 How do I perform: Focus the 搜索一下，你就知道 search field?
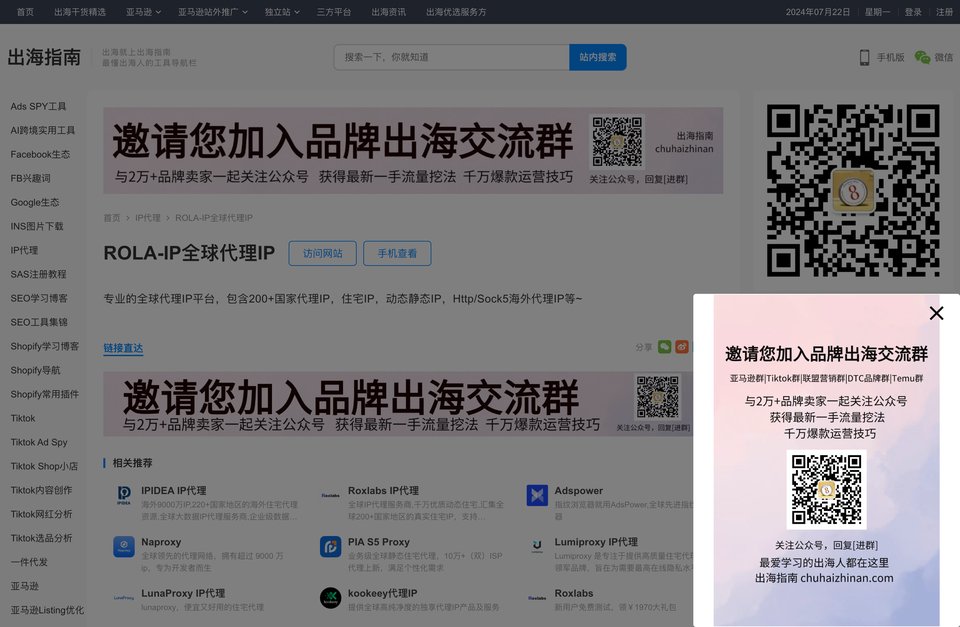[452, 57]
